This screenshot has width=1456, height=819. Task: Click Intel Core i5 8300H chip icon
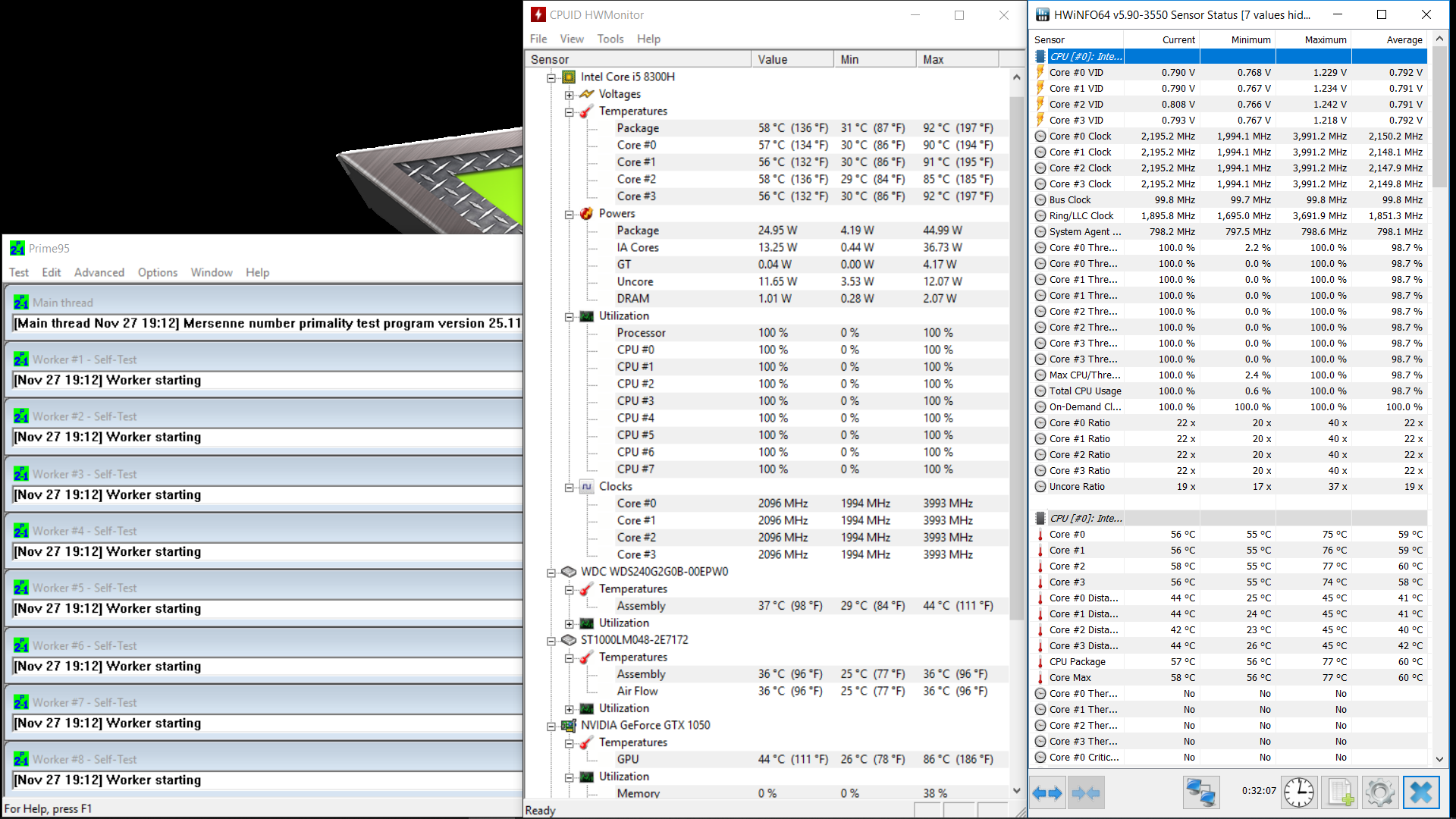coord(569,77)
